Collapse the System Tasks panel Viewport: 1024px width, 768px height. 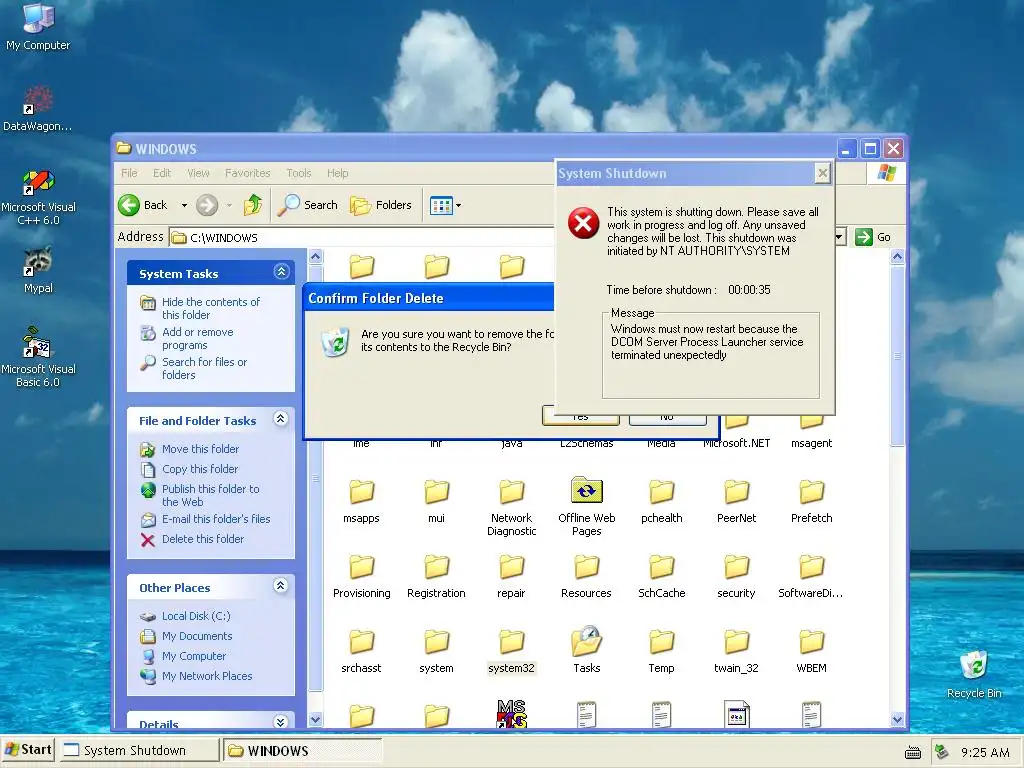point(281,272)
